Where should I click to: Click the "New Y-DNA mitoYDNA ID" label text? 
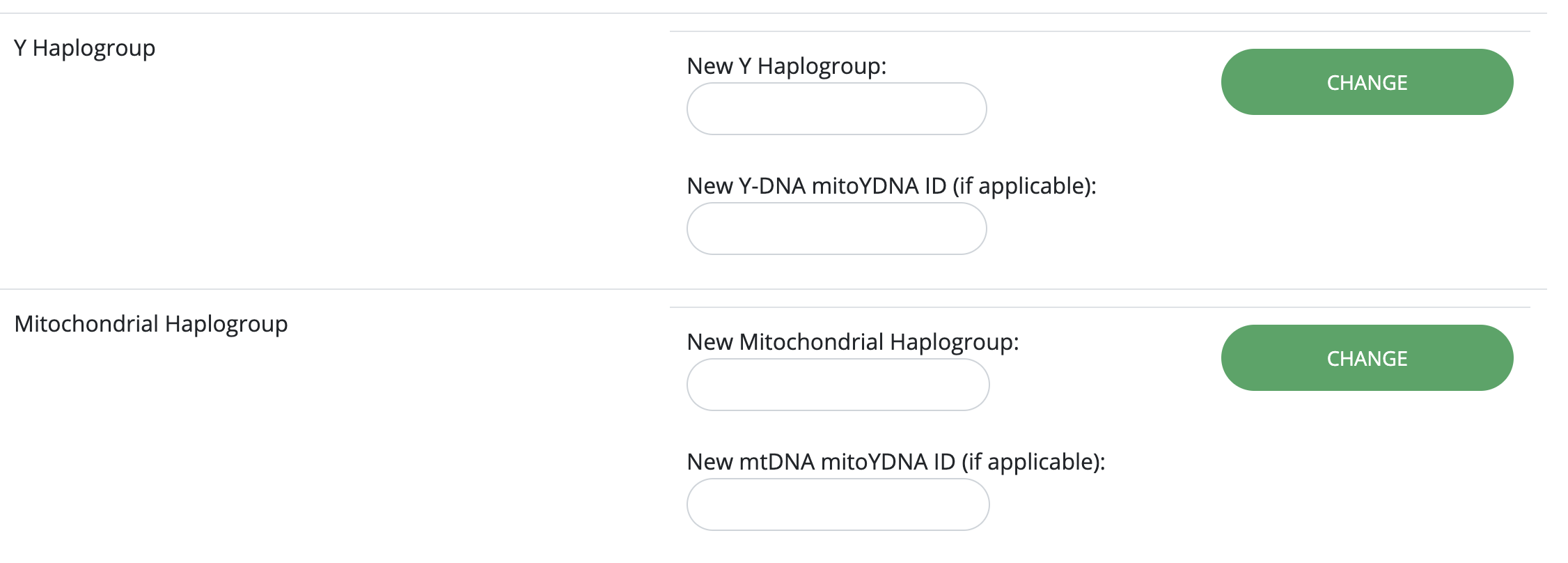(817, 186)
